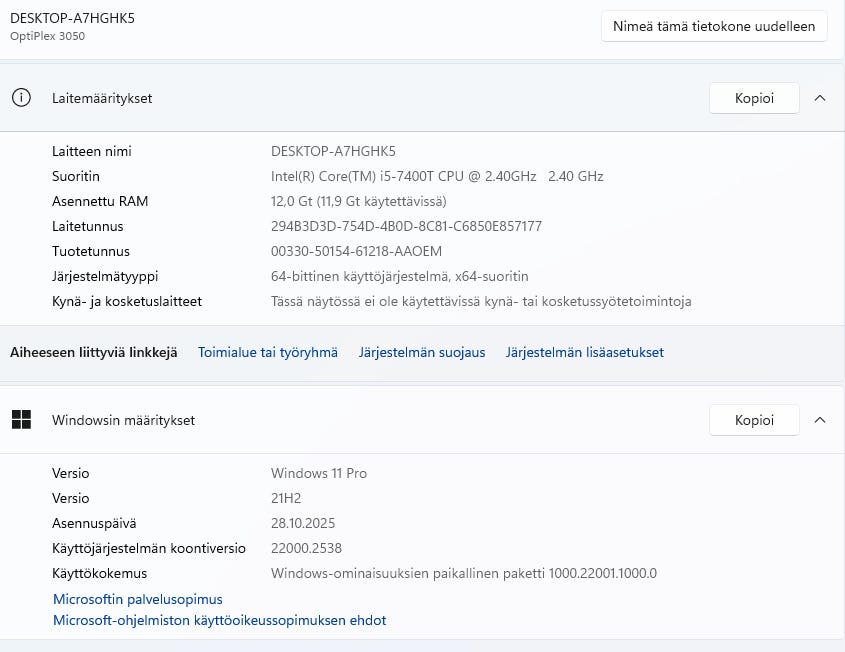Copy device specifications with Kopioi
Image resolution: width=845 pixels, height=652 pixels.
(754, 98)
